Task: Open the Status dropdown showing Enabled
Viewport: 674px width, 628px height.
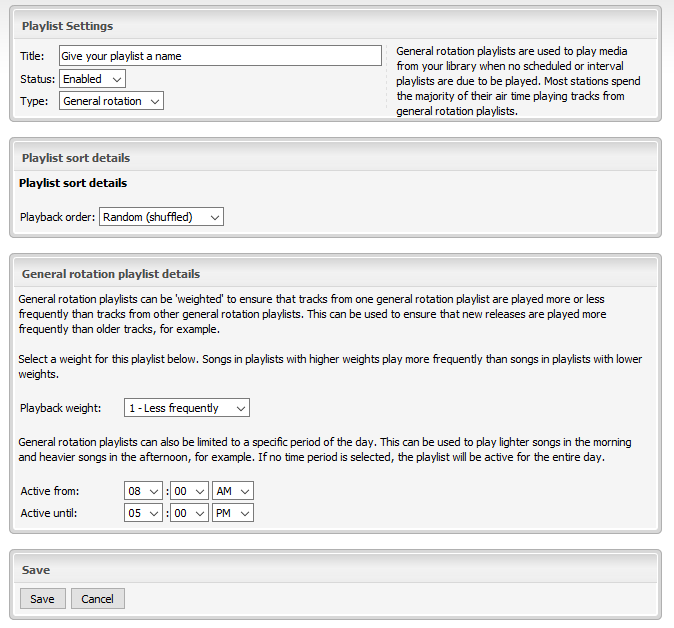Action: (92, 79)
